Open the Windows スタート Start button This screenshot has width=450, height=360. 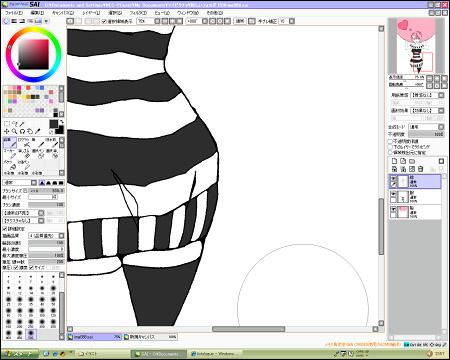pos(19,353)
